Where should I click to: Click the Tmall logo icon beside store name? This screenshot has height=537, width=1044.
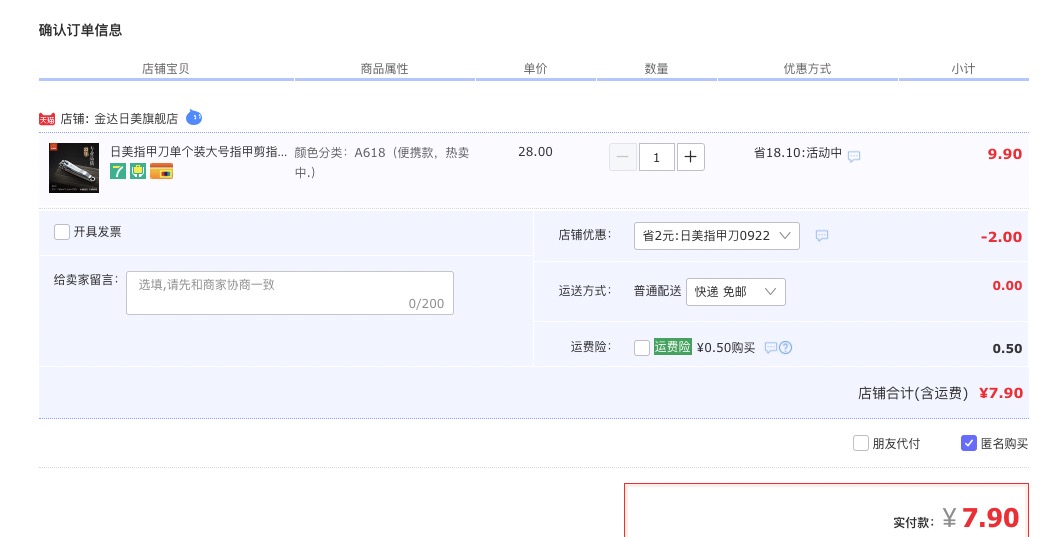tap(47, 119)
